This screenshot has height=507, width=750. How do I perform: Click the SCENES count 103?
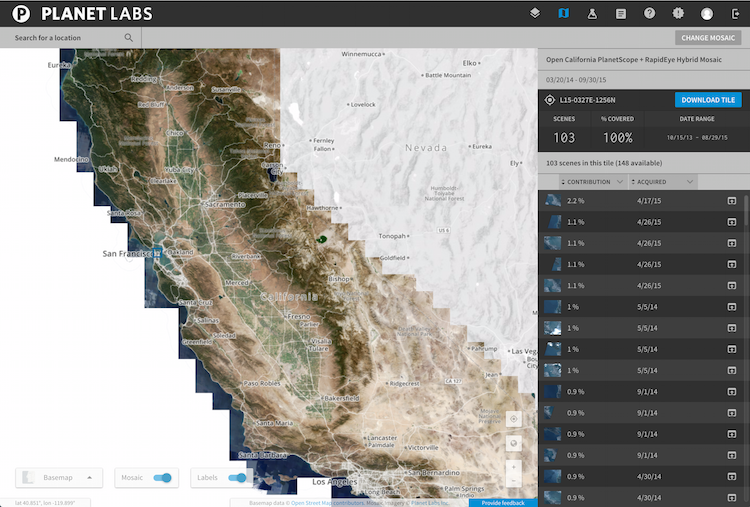(x=564, y=138)
